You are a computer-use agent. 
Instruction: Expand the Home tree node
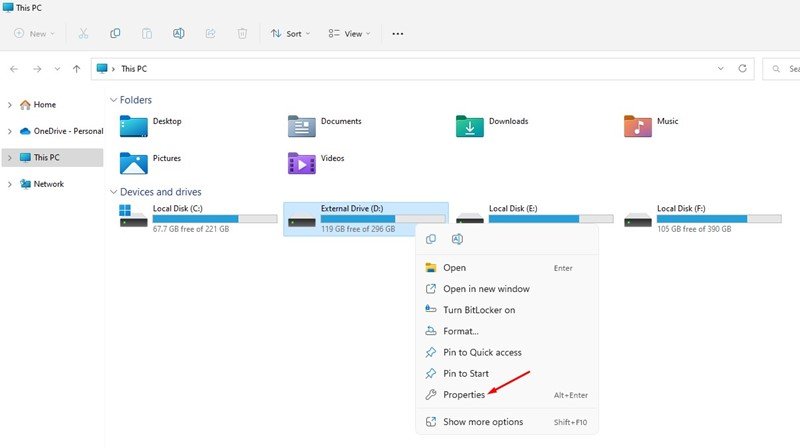tap(10, 104)
